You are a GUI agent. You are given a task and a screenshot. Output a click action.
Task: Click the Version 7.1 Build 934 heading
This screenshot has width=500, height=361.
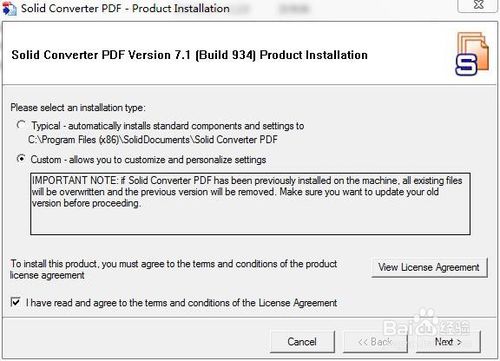click(x=189, y=55)
